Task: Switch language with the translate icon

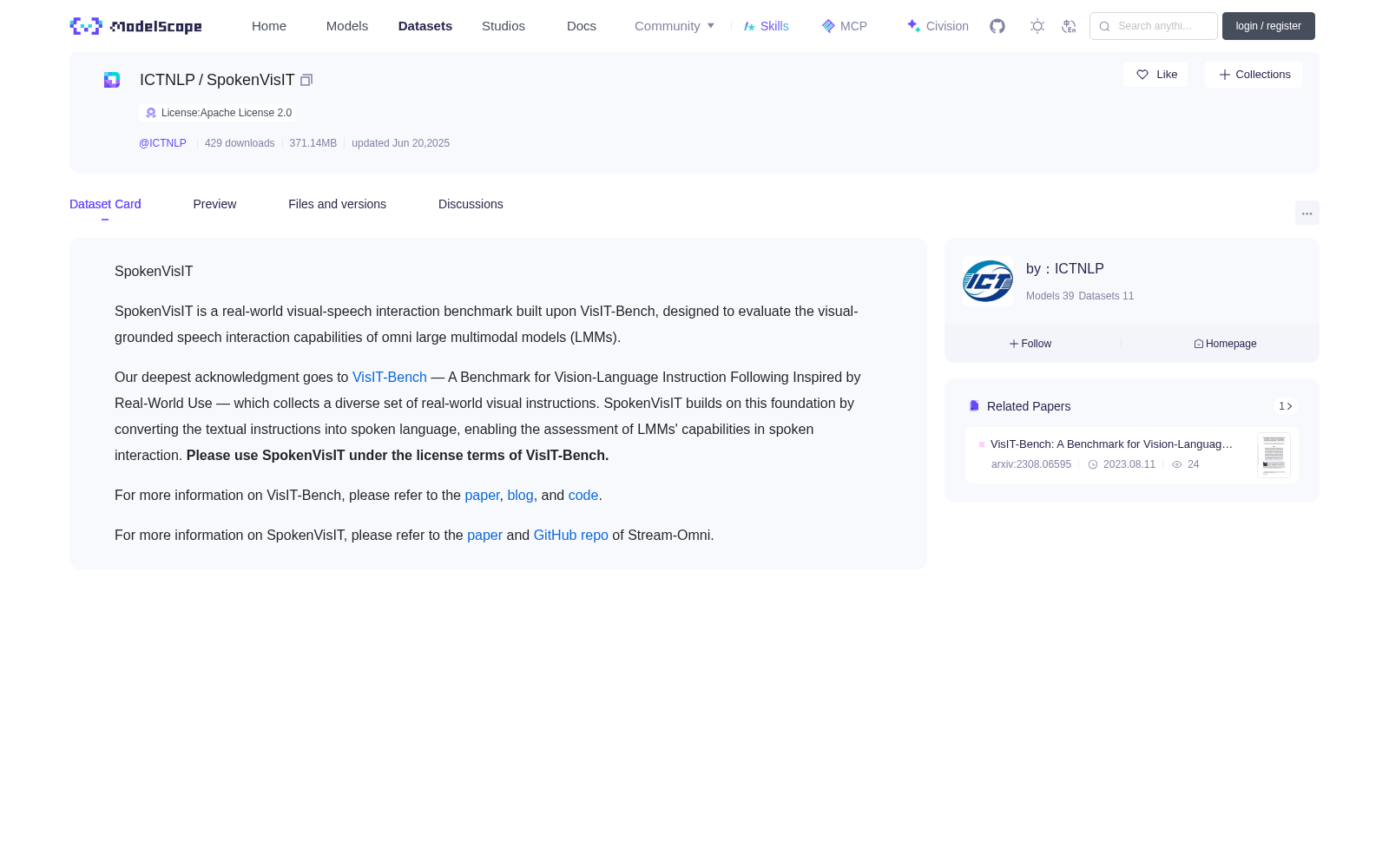Action: (x=1070, y=26)
